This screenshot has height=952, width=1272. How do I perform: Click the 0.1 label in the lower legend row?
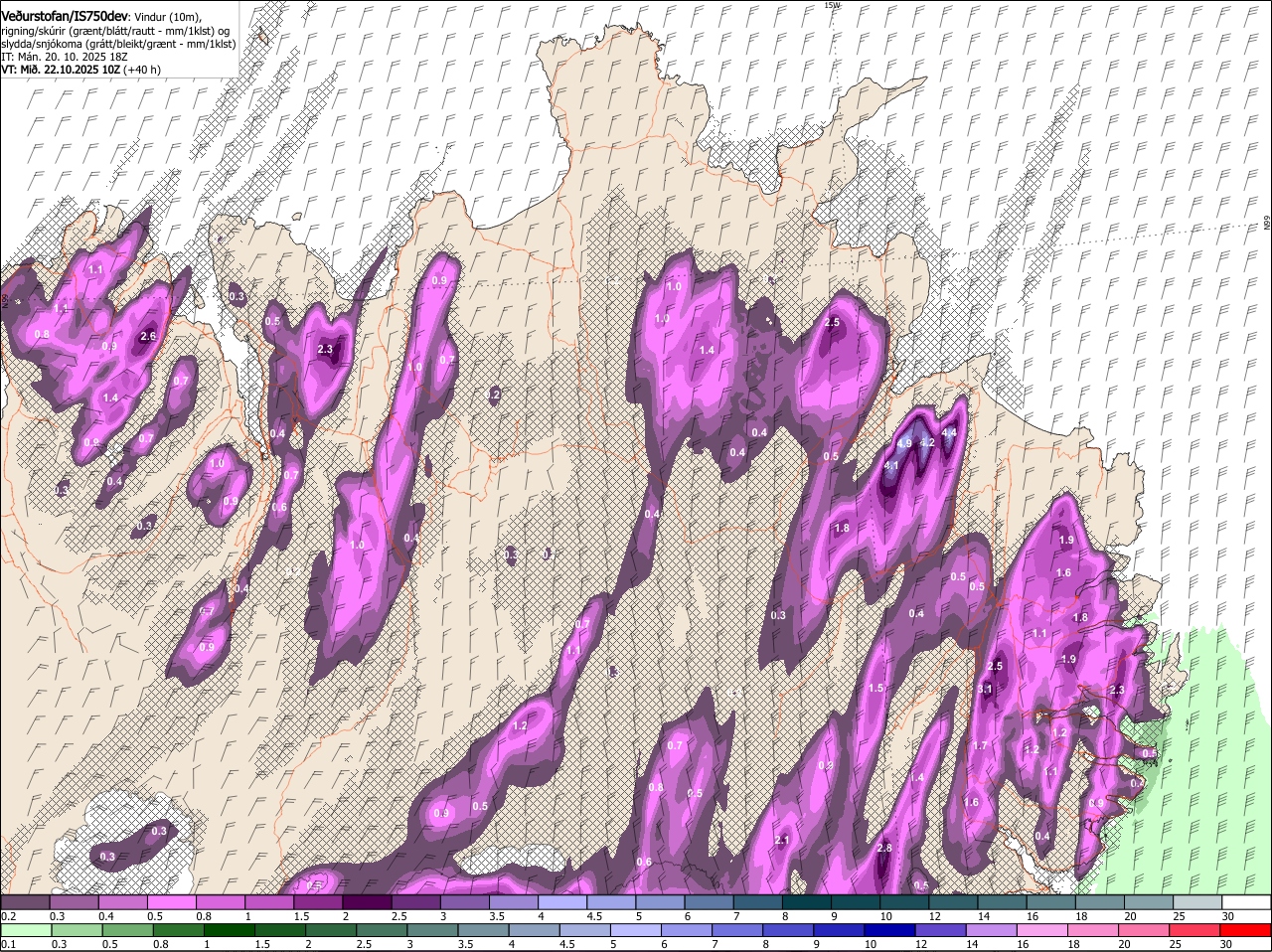tap(8, 944)
